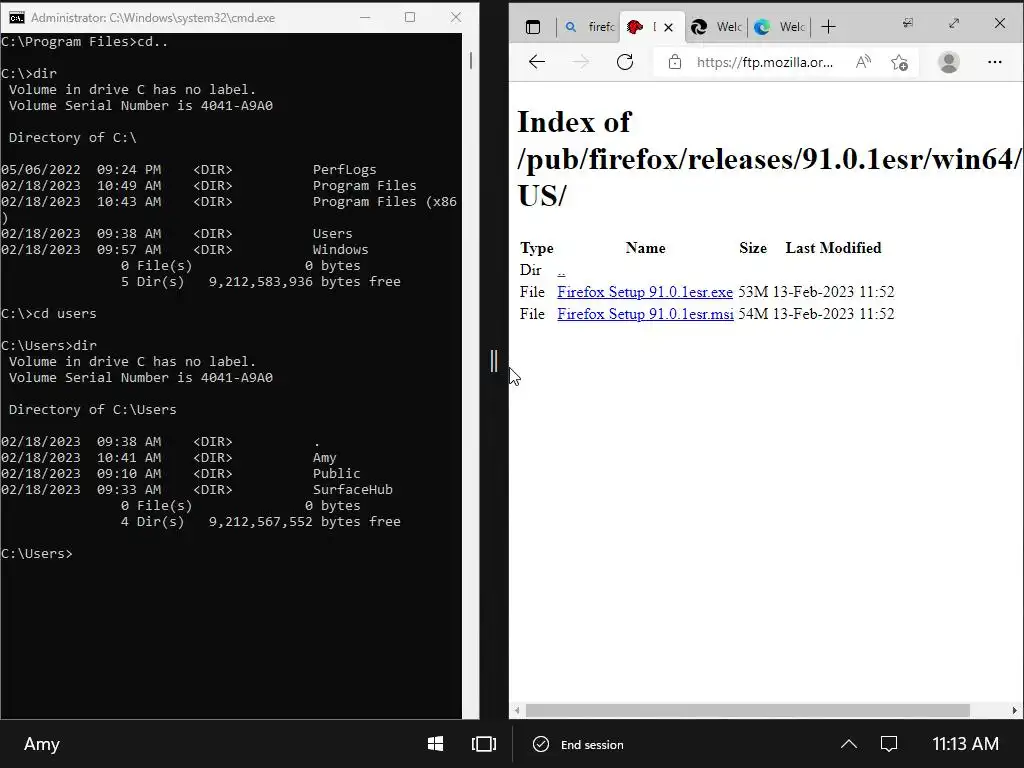
Task: Switch to the first Welcome tab
Action: pyautogui.click(x=716, y=27)
